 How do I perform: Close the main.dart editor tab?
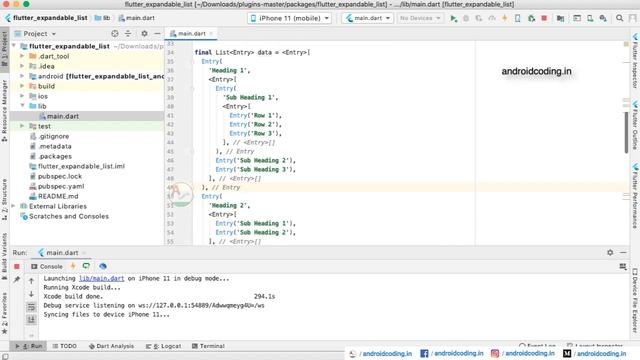point(211,33)
